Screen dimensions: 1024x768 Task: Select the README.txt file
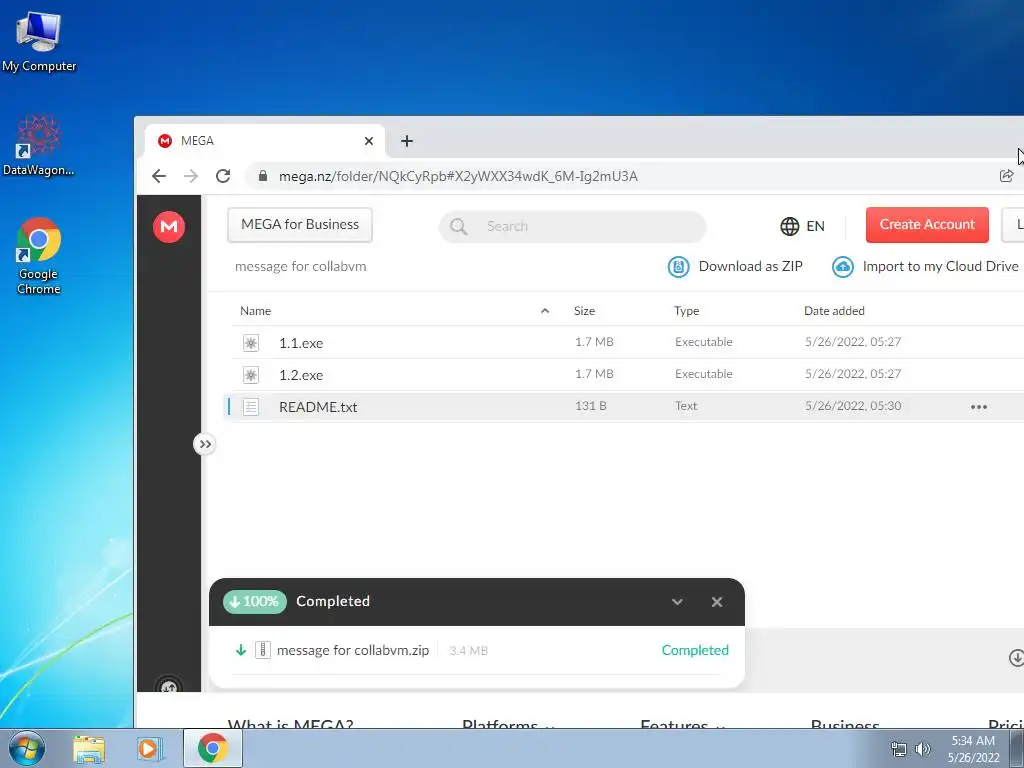pos(624,406)
